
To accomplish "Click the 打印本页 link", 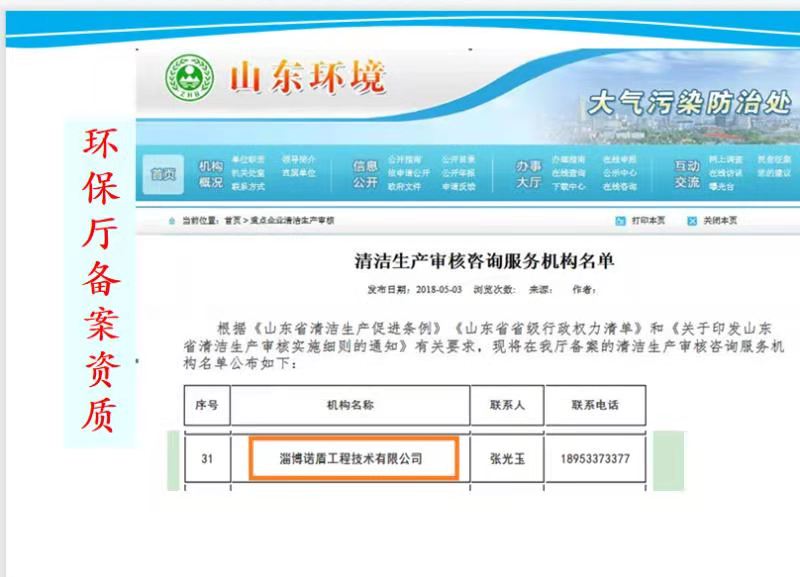I will (x=648, y=221).
